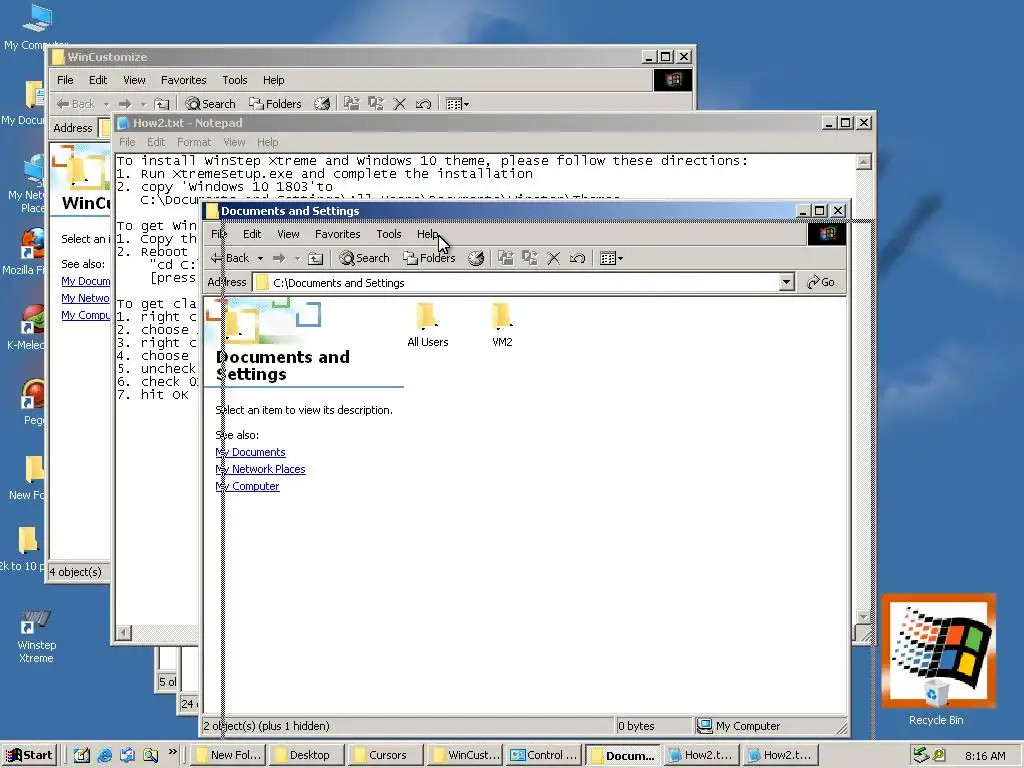
Task: Open Help menu in Documents and Settings
Action: coord(428,234)
